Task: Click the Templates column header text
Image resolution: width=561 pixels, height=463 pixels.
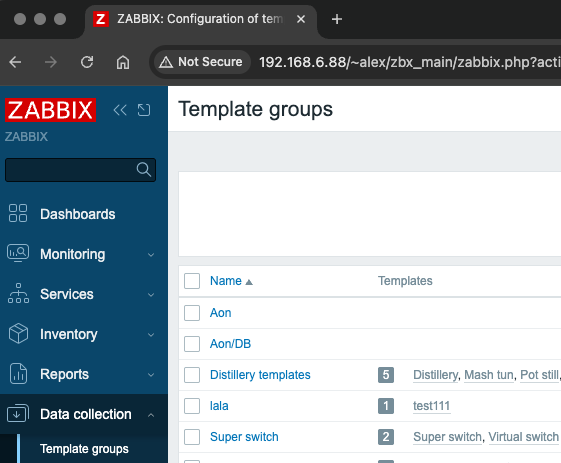Action: pyautogui.click(x=405, y=281)
